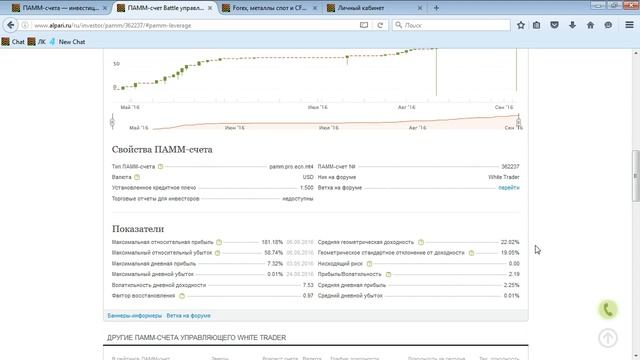Image resolution: width=640 pixels, height=360 pixels.
Task: Click the White Trader forum name value
Action: [x=504, y=177]
